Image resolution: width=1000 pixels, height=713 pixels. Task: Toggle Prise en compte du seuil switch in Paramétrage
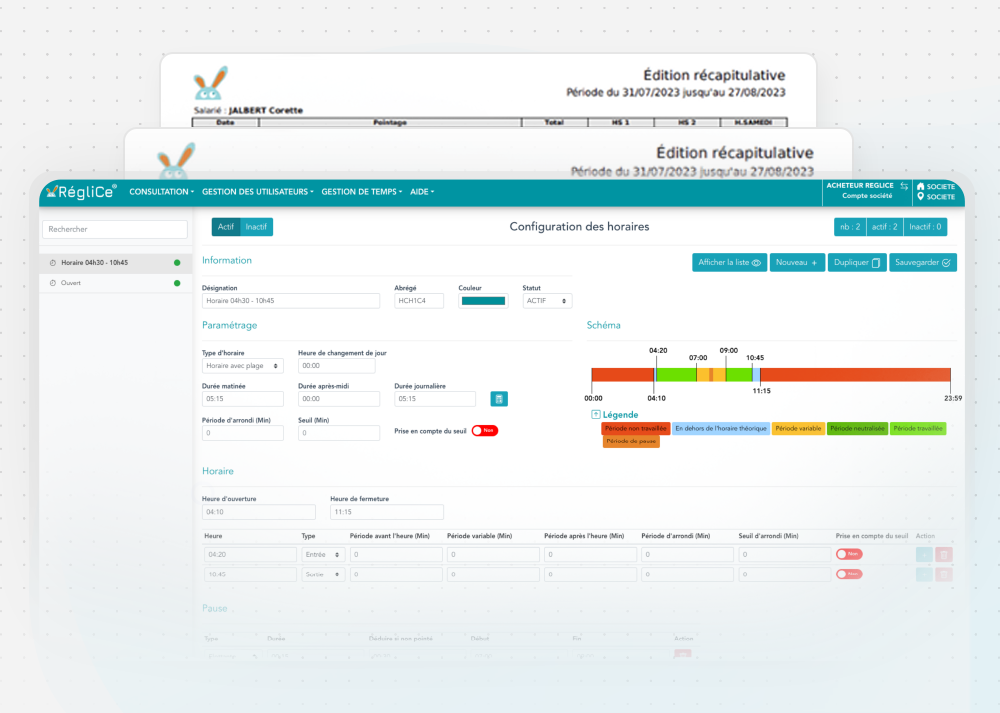(485, 431)
